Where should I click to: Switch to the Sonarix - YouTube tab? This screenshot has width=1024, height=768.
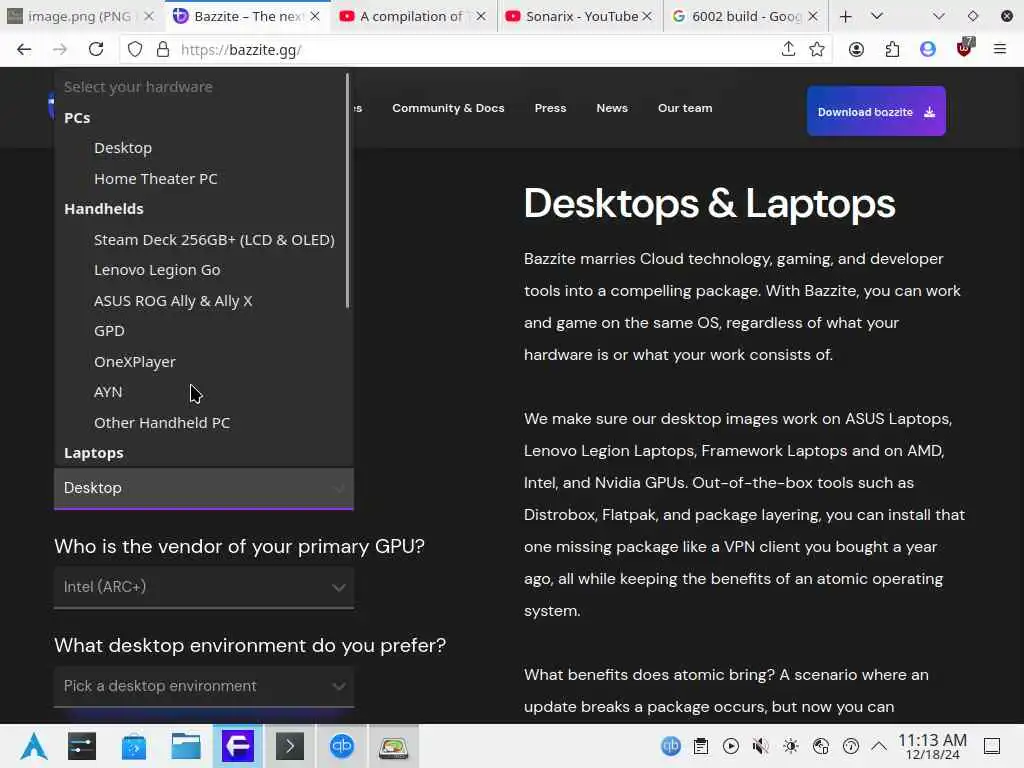[579, 16]
